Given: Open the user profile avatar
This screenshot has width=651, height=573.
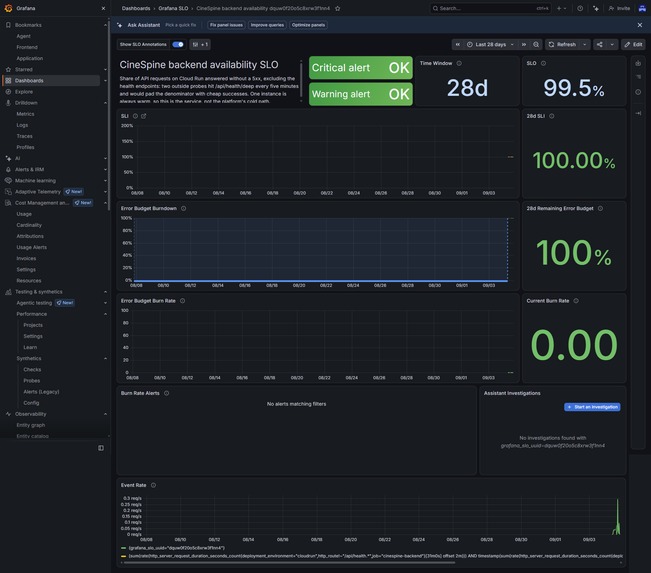Looking at the screenshot, I should [x=642, y=8].
